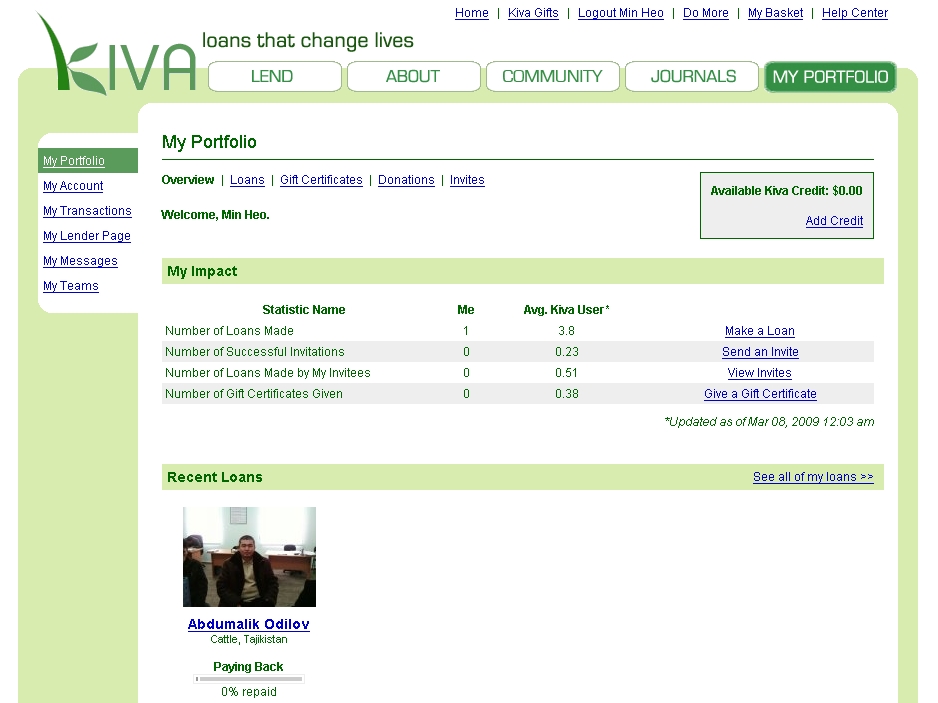Click the '0.23' average value
Image resolution: width=938 pixels, height=703 pixels.
(x=567, y=352)
